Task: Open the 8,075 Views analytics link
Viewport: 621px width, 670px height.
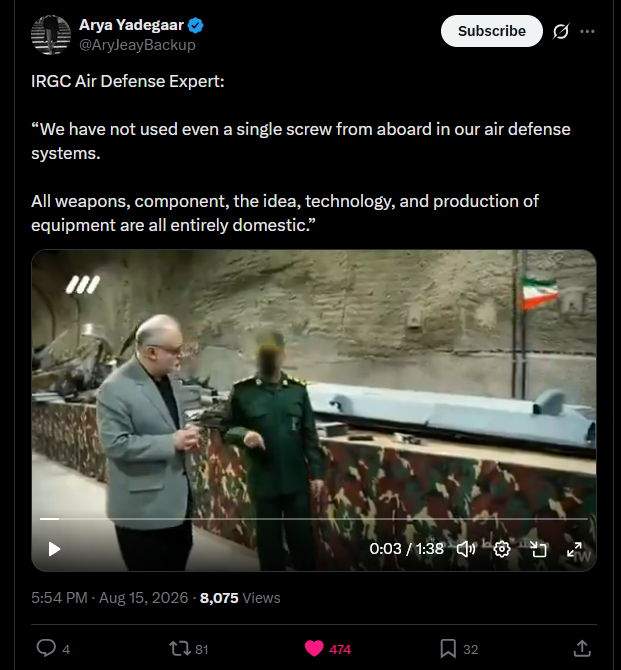Action: point(240,598)
